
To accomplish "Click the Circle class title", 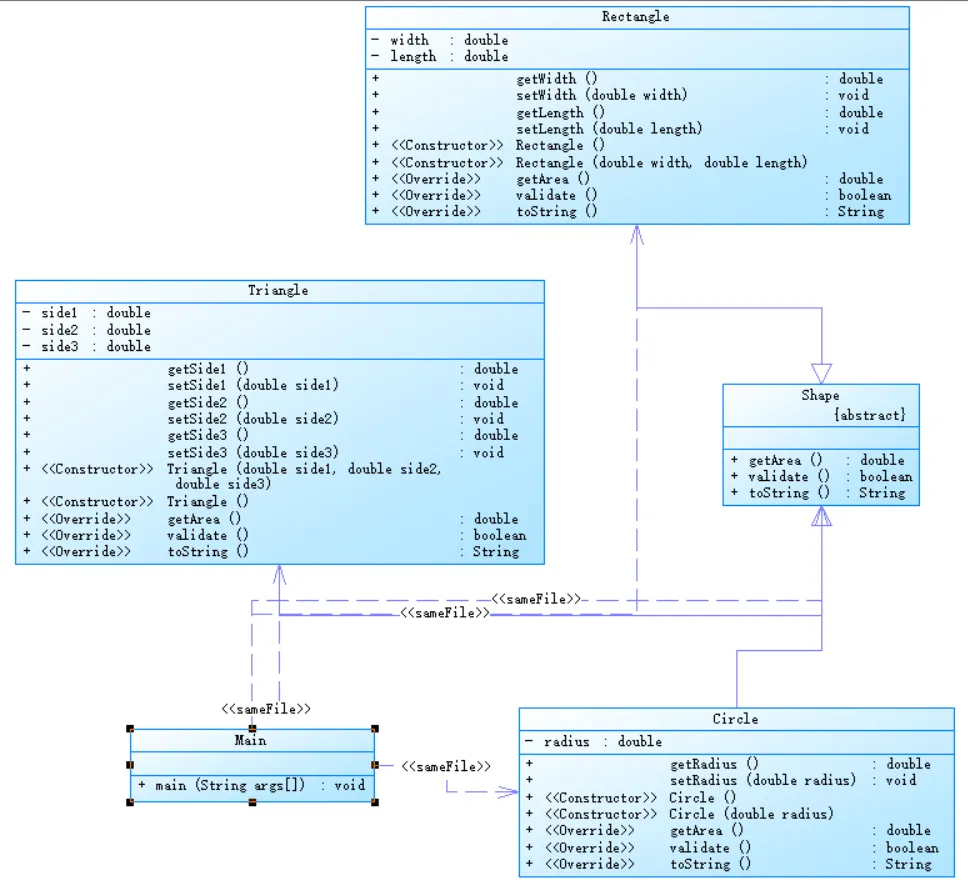I will point(735,719).
